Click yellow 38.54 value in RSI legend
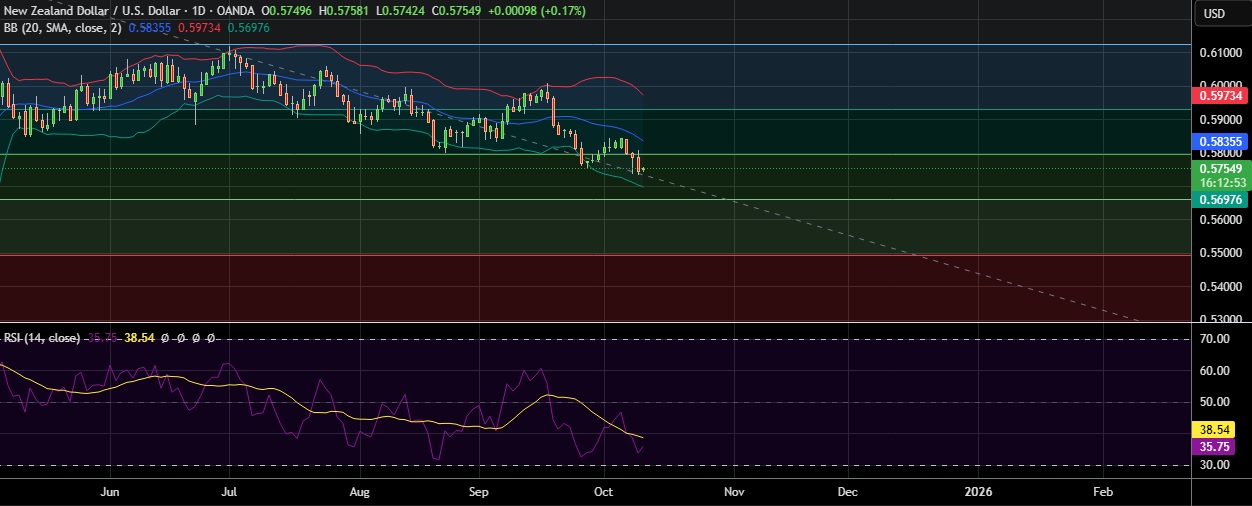Viewport: 1252px width, 506px height. pos(138,338)
